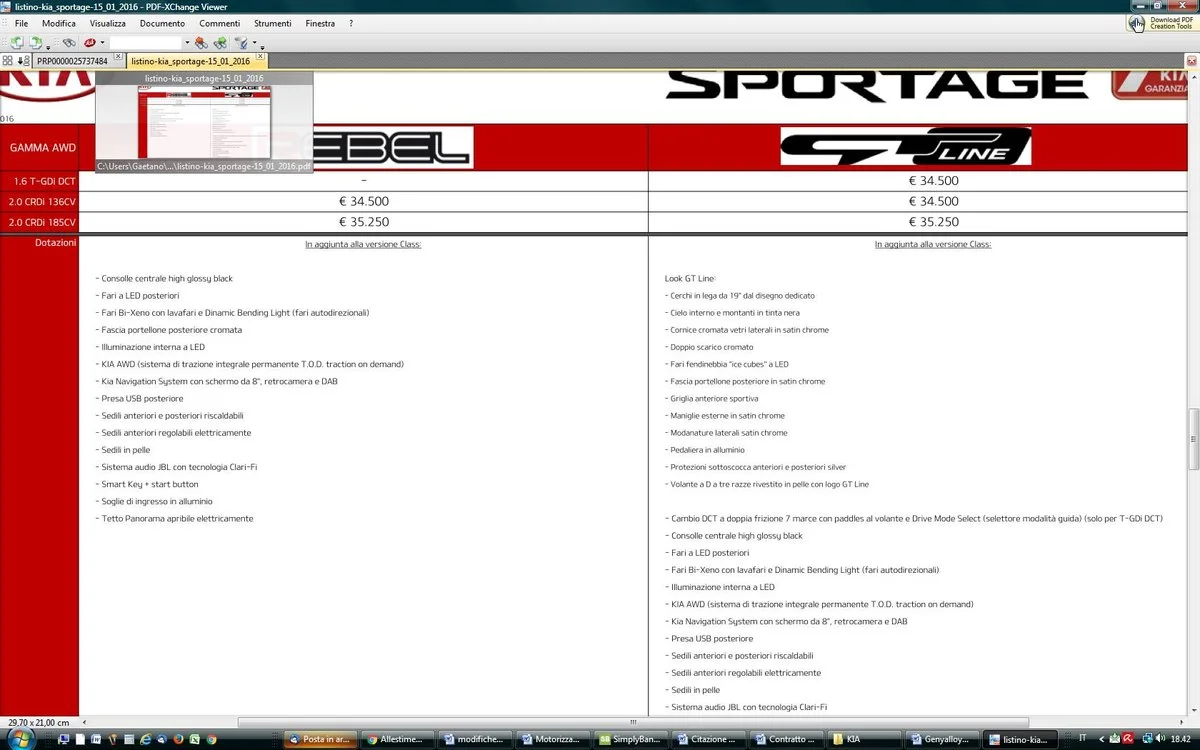1200x750 pixels.
Task: Switch to 'Posta in ar...' taskbar window
Action: click(320, 739)
